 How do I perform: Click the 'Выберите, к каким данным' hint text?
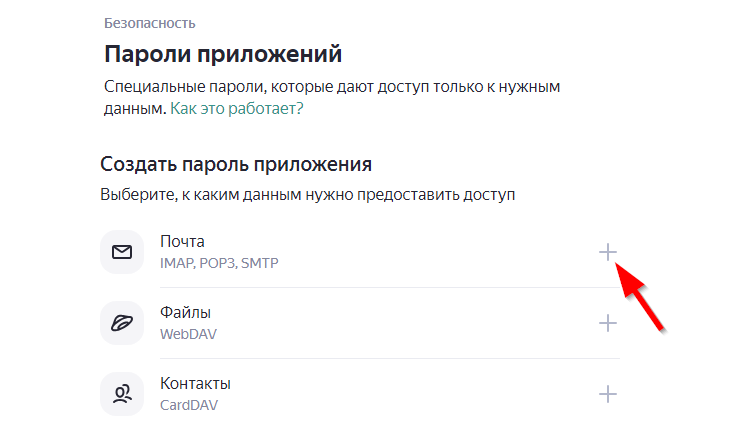[x=307, y=194]
